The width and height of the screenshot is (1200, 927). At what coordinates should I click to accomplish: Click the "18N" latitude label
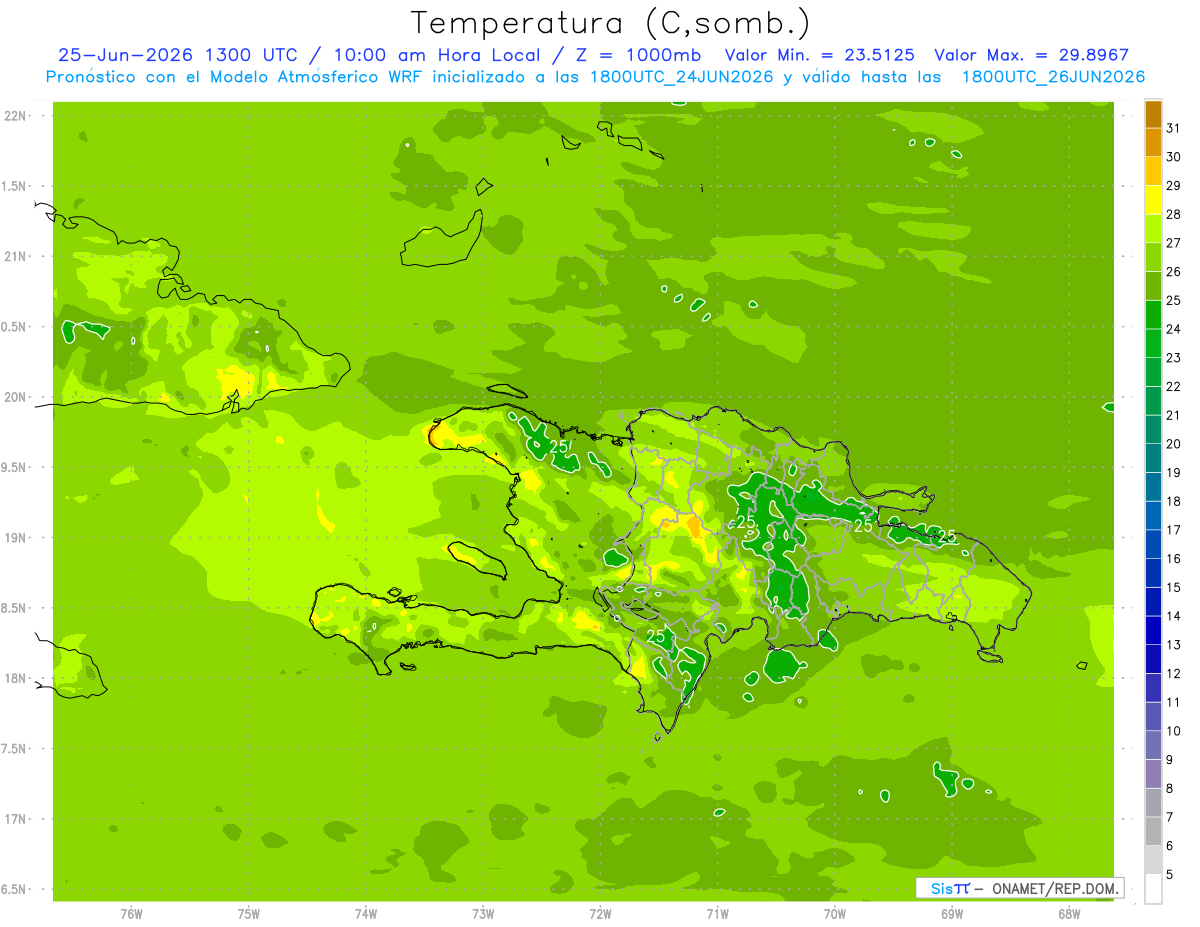click(15, 678)
